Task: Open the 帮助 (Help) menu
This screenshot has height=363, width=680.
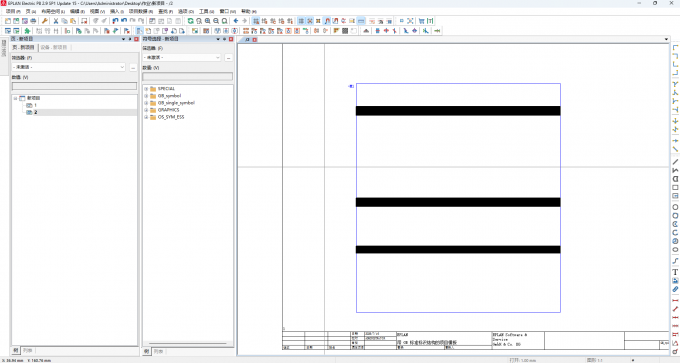Action: pos(248,11)
